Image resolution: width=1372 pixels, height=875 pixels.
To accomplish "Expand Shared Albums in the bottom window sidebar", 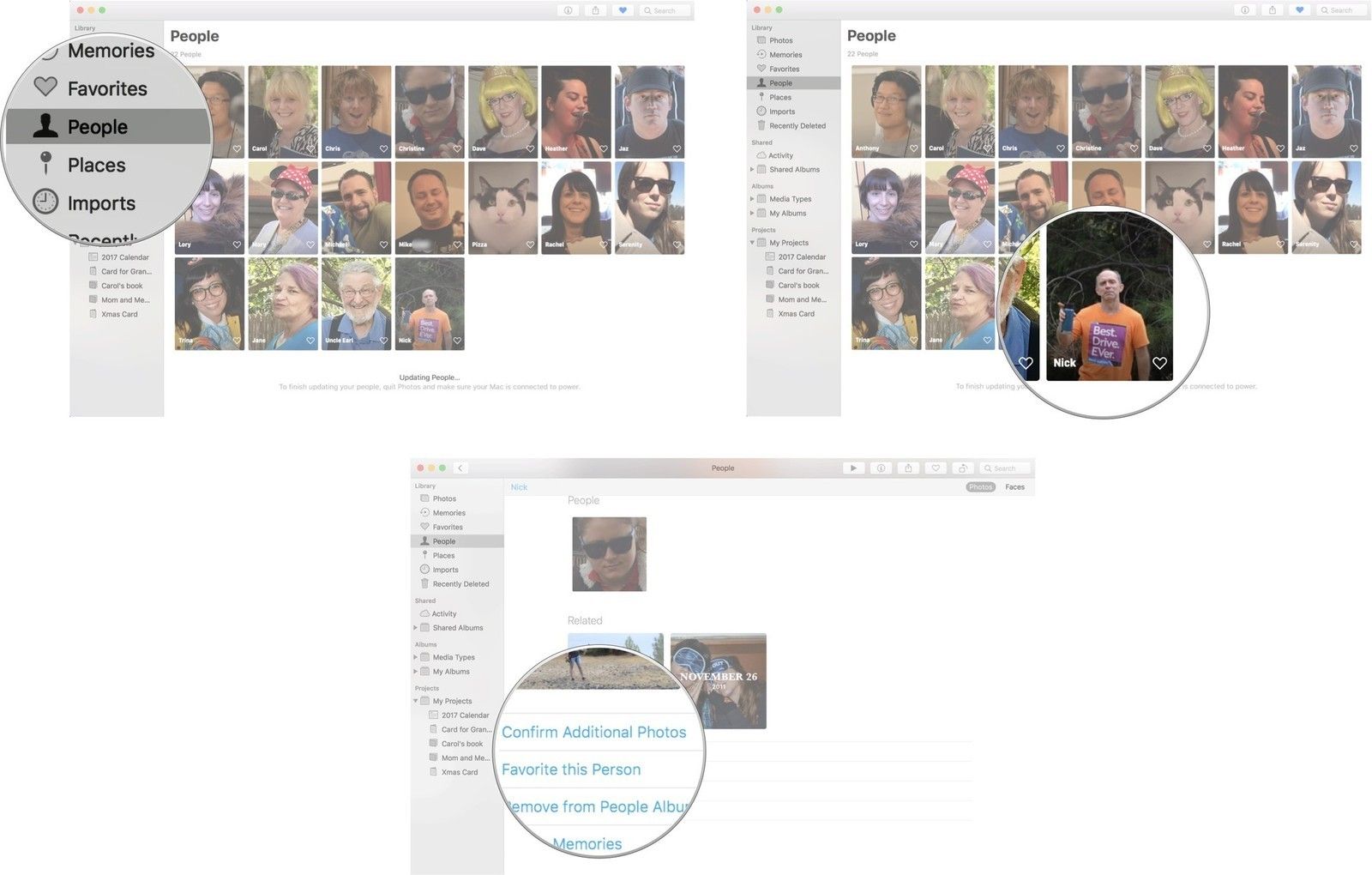I will click(416, 628).
